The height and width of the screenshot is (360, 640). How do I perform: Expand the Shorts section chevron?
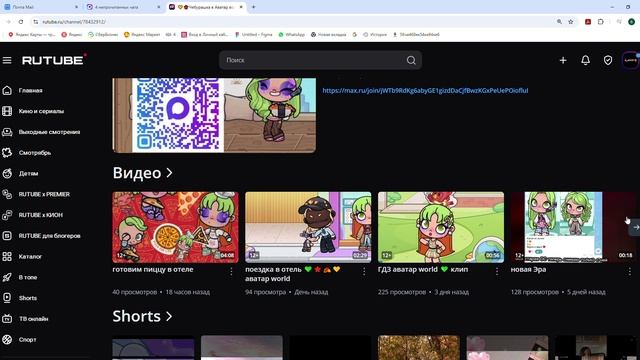[169, 316]
